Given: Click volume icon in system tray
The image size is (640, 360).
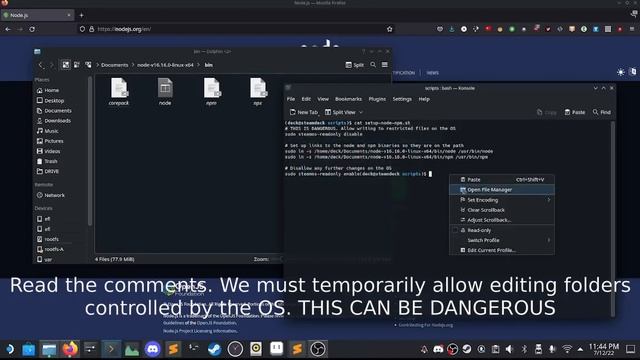Looking at the screenshot, I should (509, 349).
